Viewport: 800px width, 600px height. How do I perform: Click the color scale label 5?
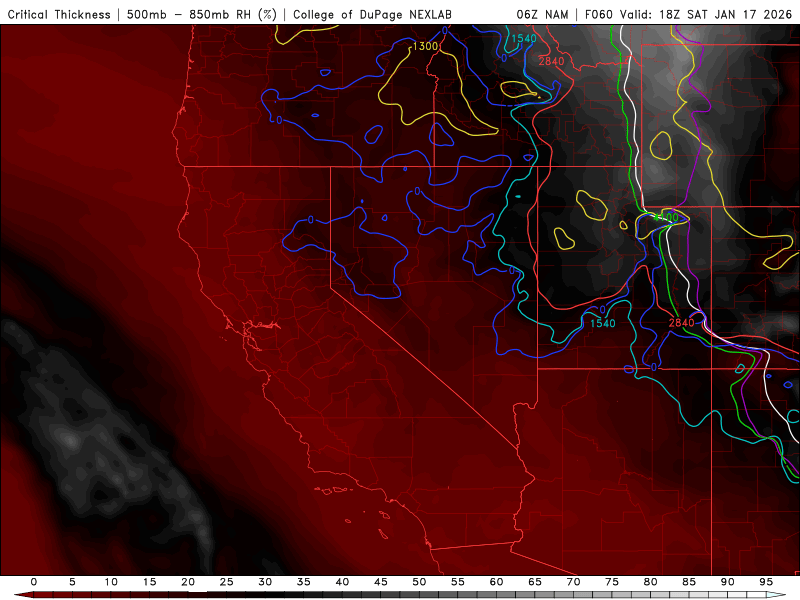(x=72, y=582)
